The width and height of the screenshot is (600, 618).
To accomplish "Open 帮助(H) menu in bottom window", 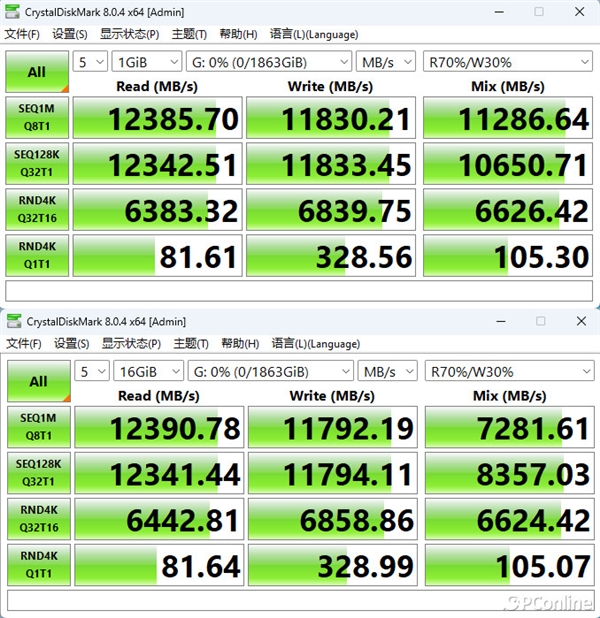I will click(240, 344).
